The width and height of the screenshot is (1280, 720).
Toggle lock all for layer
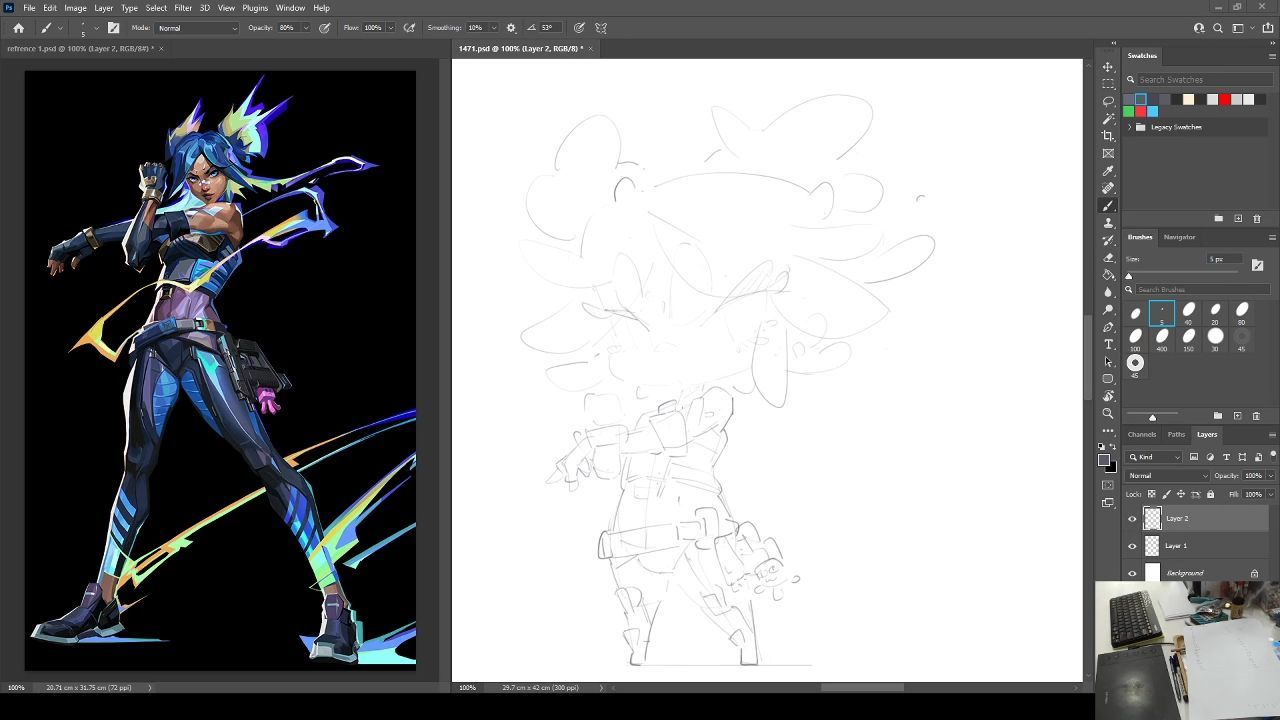(1210, 494)
